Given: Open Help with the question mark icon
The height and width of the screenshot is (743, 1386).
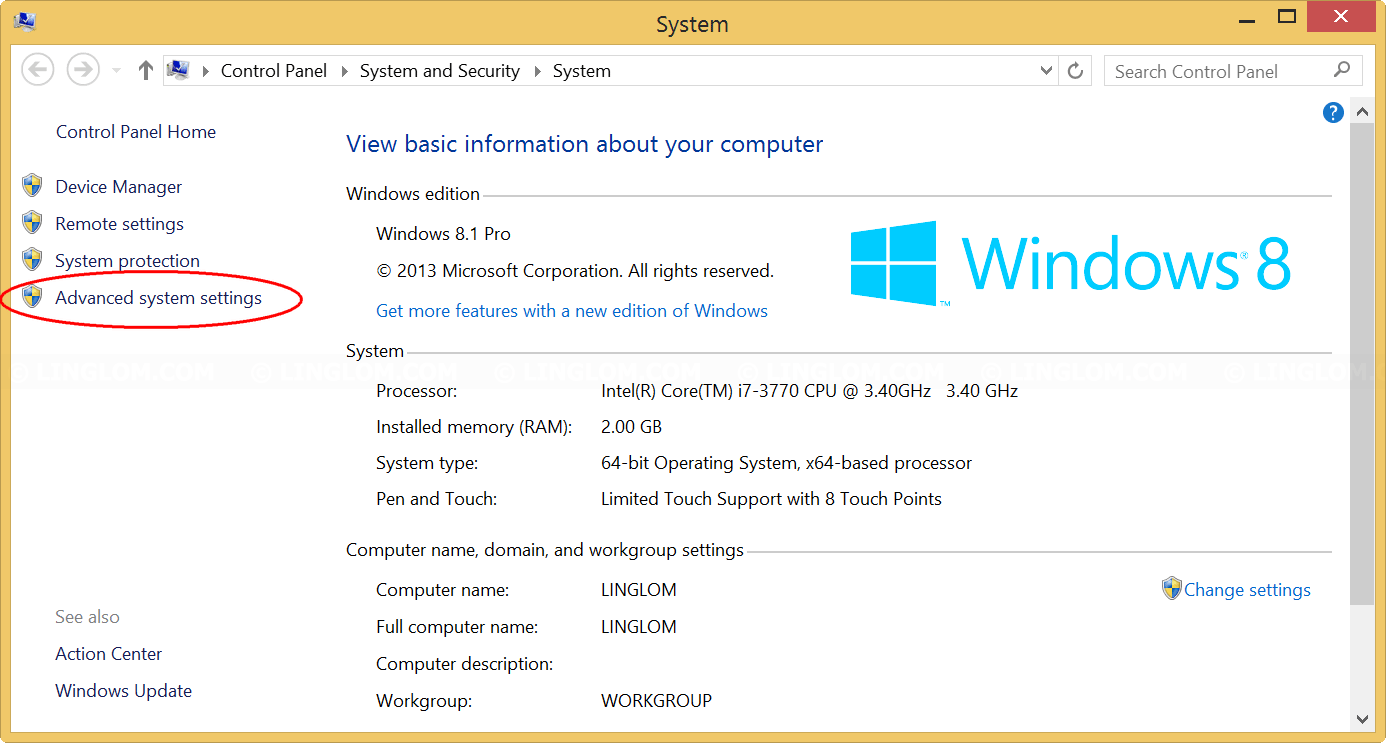Looking at the screenshot, I should pos(1333,113).
